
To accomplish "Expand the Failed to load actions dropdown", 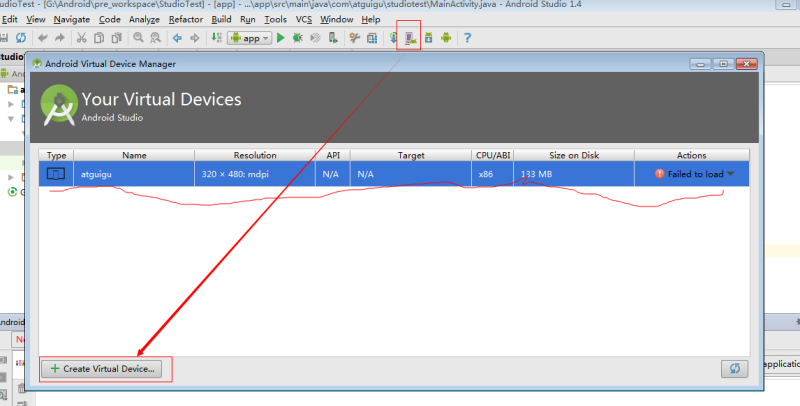I will 731,174.
